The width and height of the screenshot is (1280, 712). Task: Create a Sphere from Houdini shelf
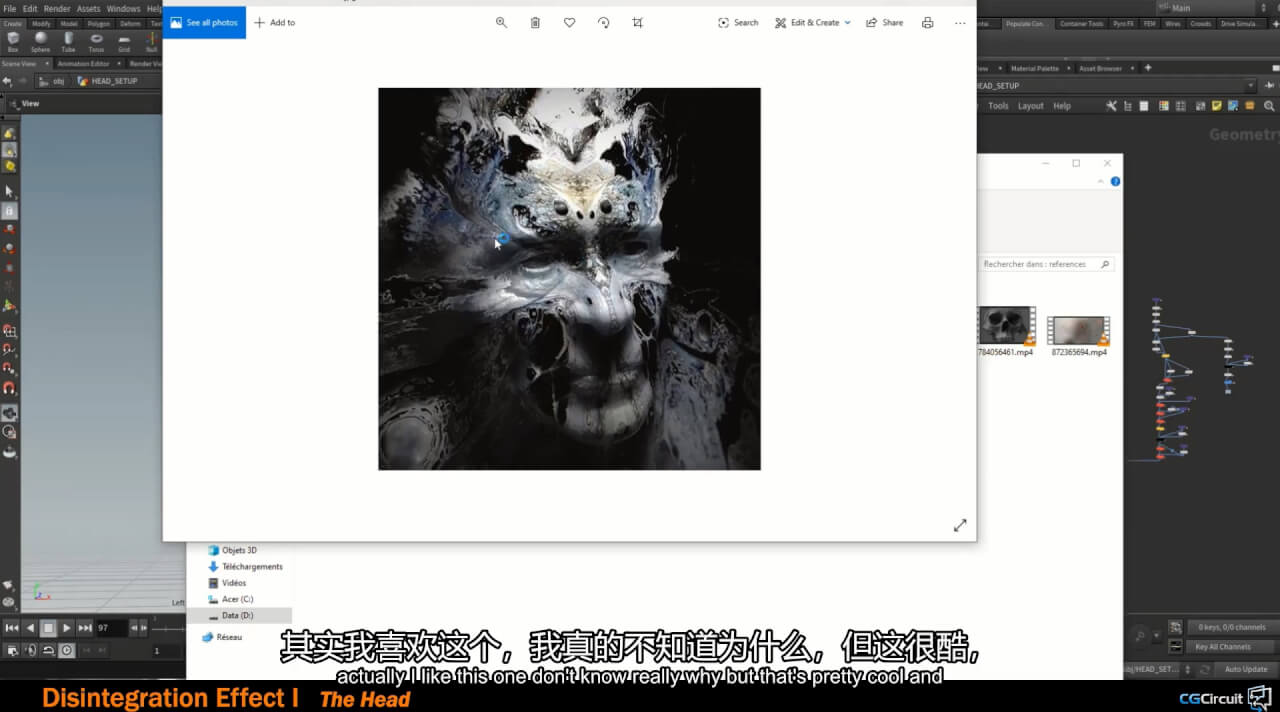point(41,41)
